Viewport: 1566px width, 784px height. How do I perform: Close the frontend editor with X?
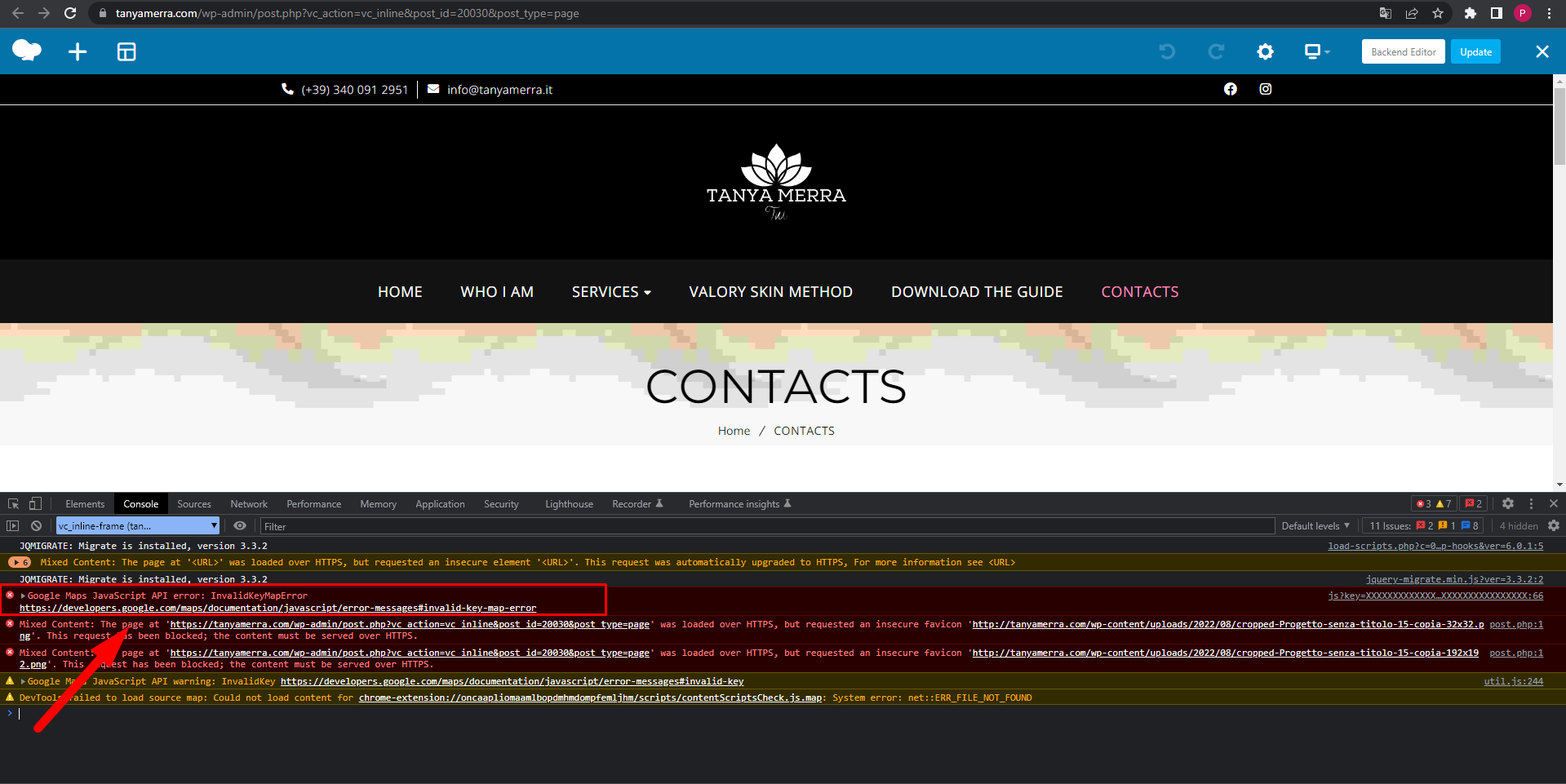point(1542,52)
